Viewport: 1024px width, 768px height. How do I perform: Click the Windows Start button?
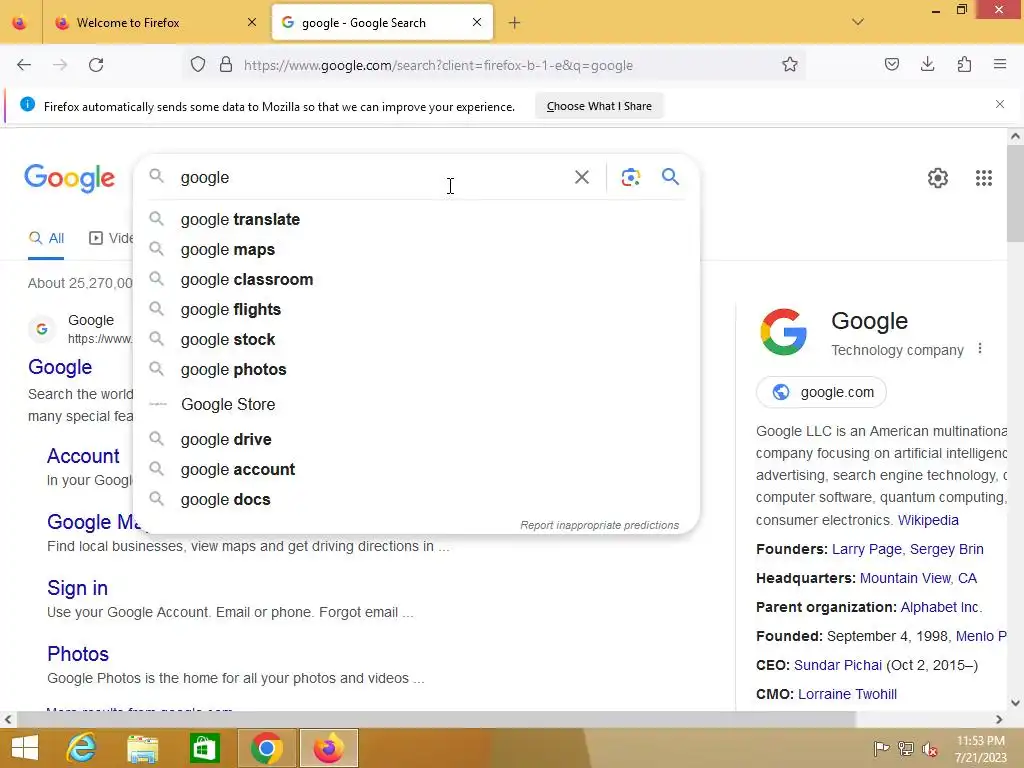(25, 748)
